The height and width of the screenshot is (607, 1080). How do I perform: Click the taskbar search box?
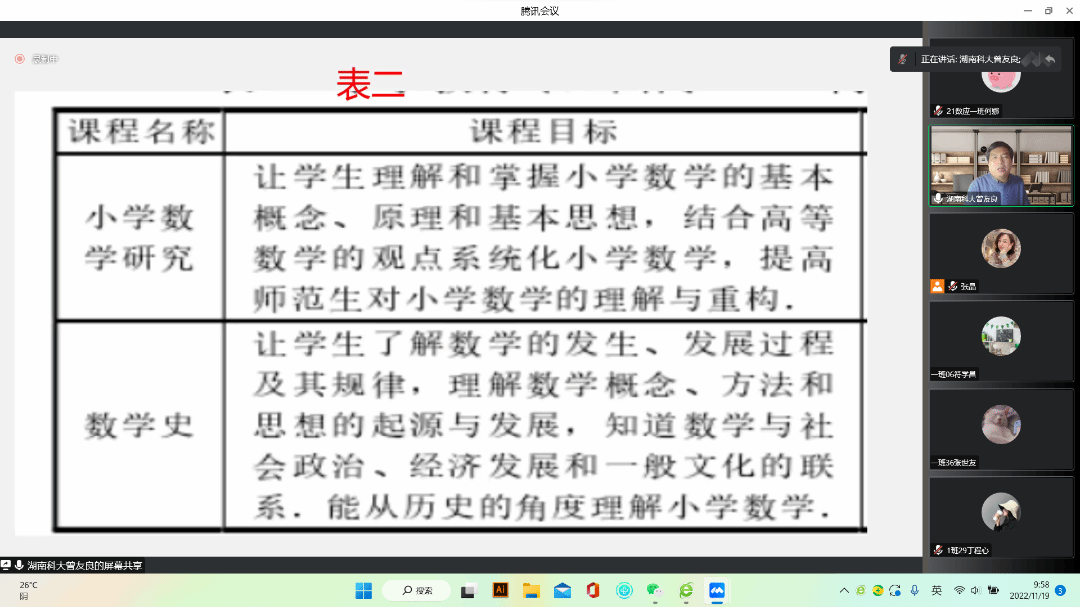coord(416,590)
